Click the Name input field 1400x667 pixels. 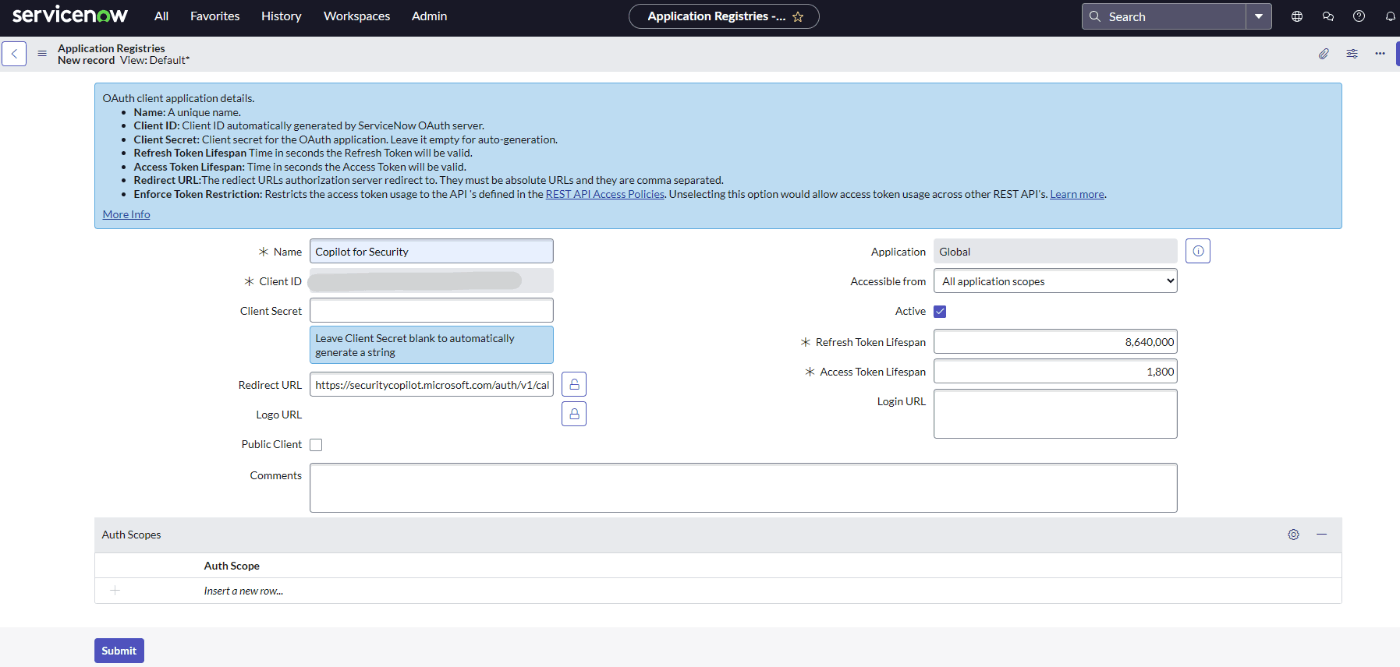[431, 251]
